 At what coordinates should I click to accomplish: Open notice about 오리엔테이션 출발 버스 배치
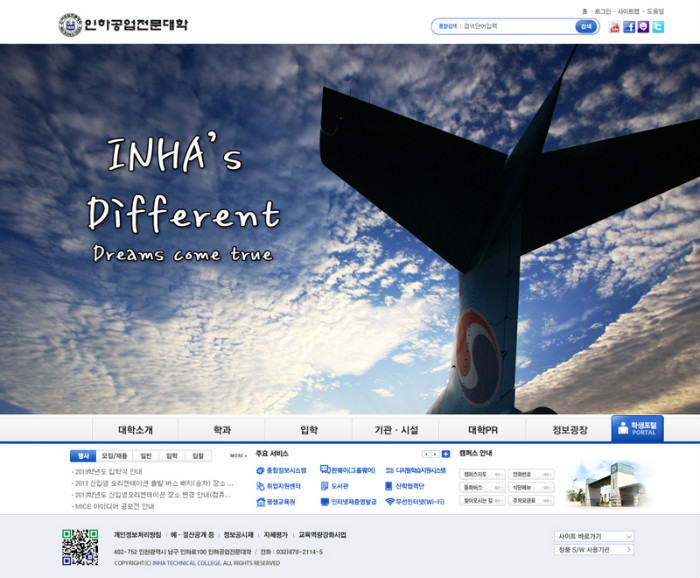(154, 483)
